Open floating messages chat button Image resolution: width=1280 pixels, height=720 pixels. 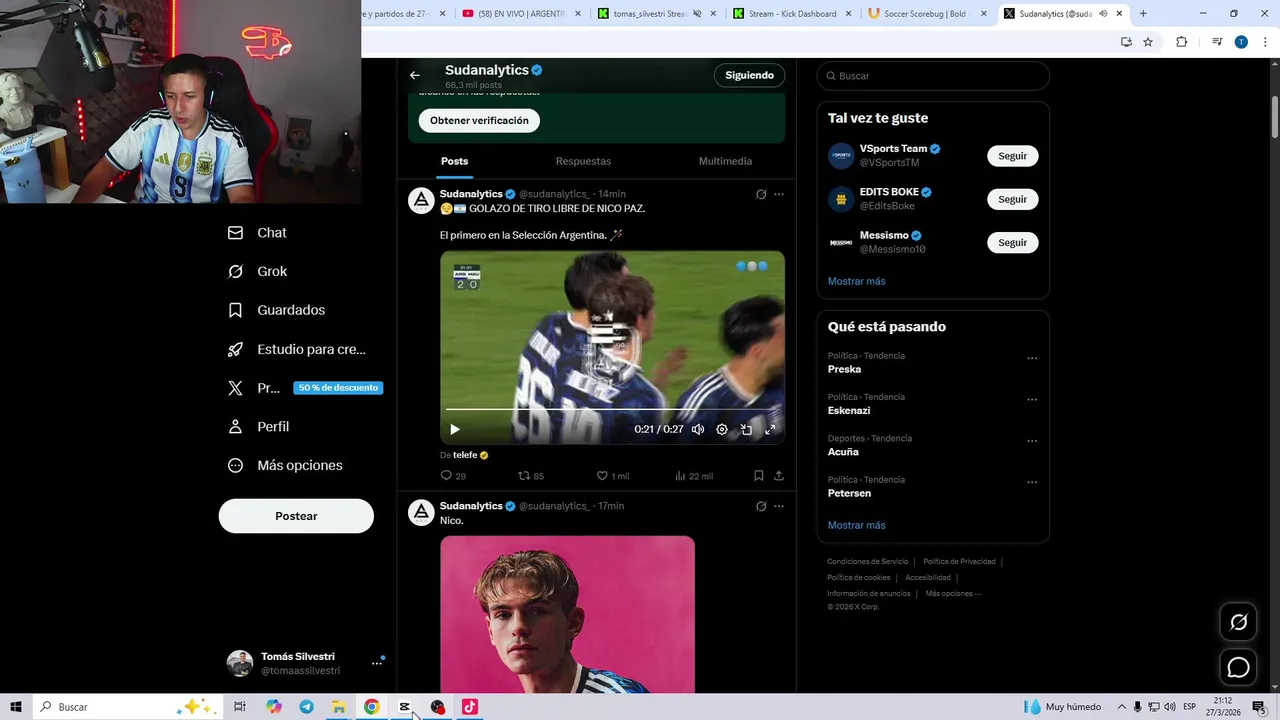1238,667
